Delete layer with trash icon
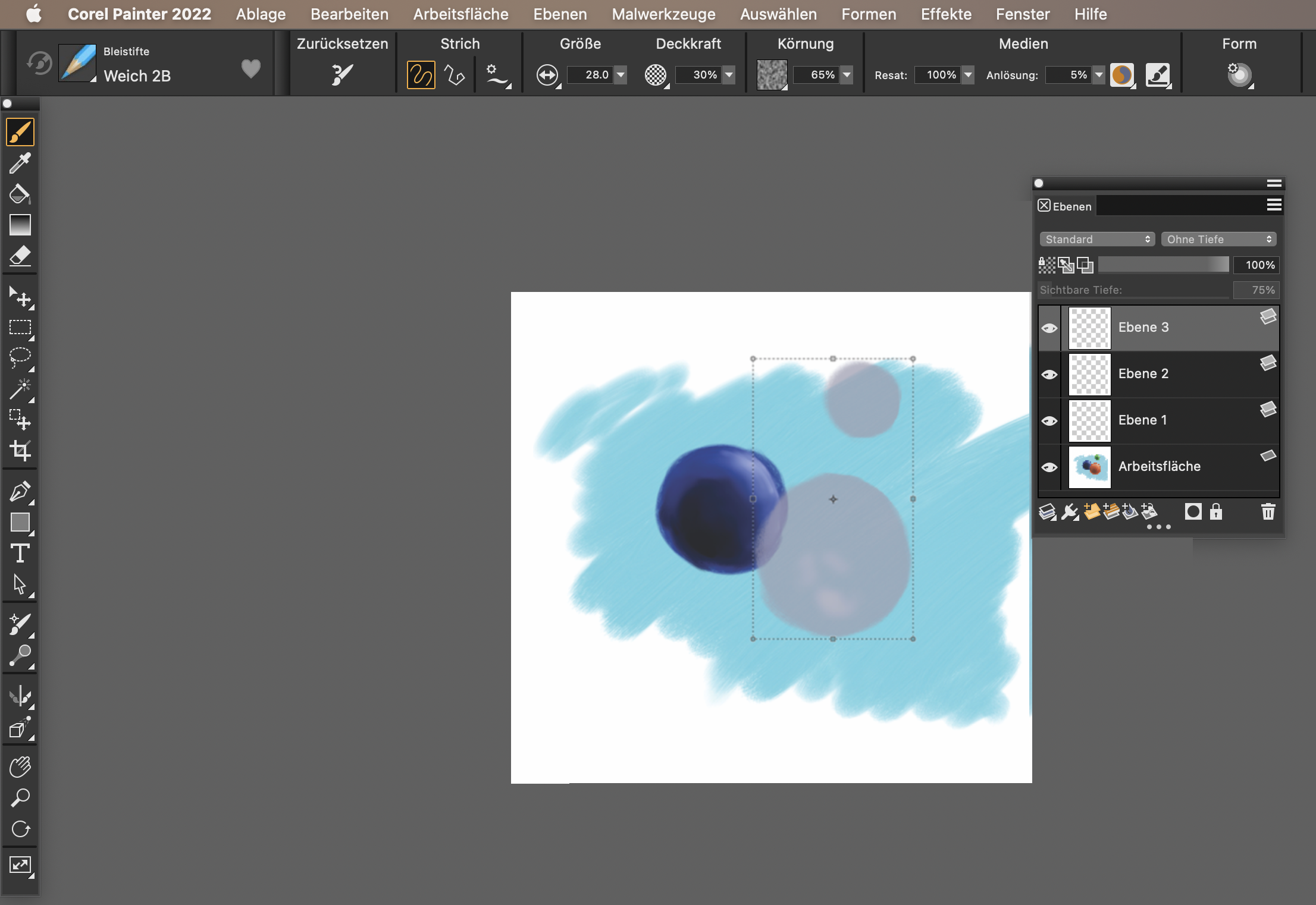1316x905 pixels. pyautogui.click(x=1268, y=511)
